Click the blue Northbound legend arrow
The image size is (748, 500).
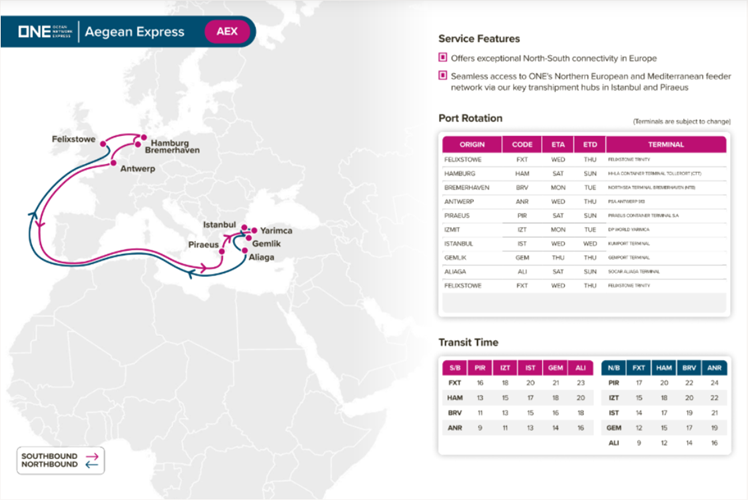click(89, 464)
